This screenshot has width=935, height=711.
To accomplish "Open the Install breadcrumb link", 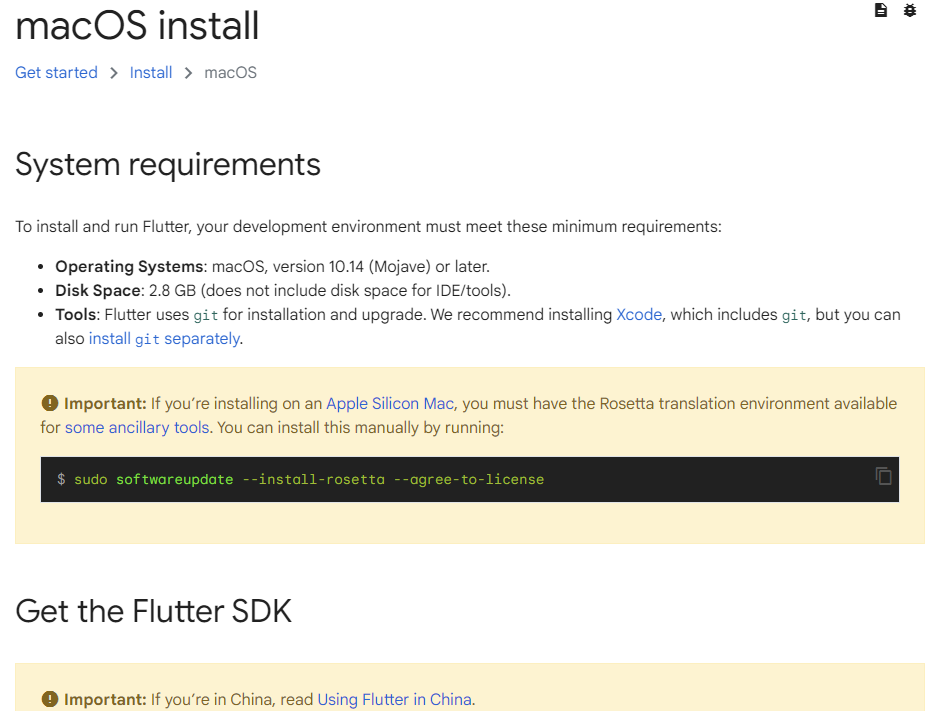I will [151, 73].
